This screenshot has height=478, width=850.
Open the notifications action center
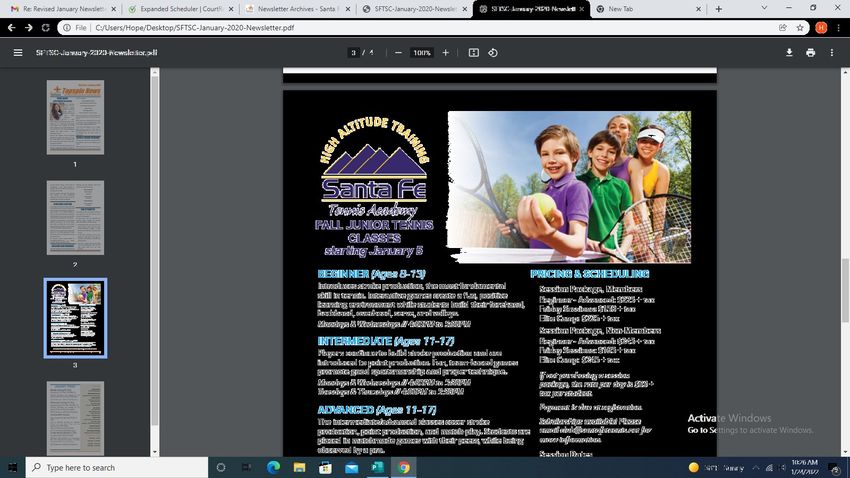[835, 468]
